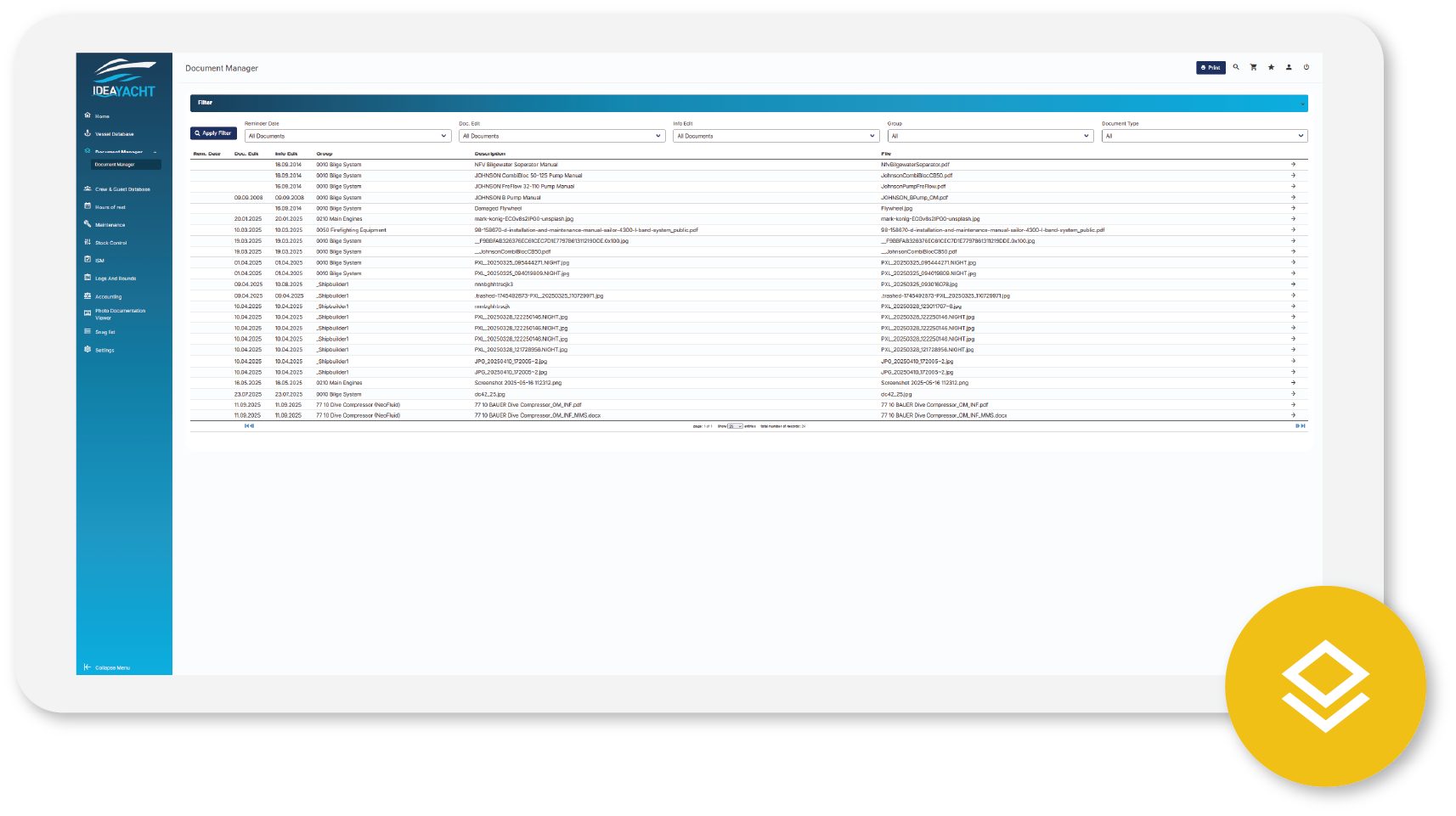Click file name 'PXL_20250328_123011707~8.jpg'
This screenshot has width=1456, height=816.
pos(921,307)
